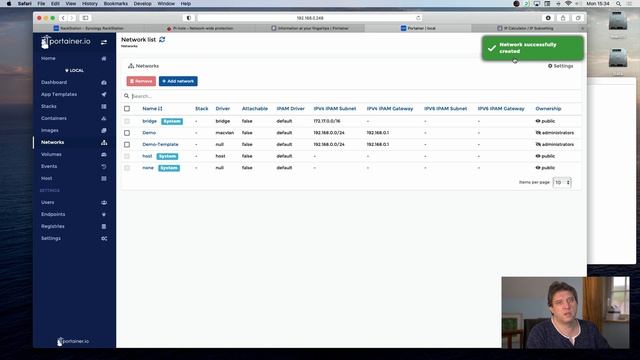The height and width of the screenshot is (360, 640).
Task: Open the File menu
Action: (x=41, y=4)
